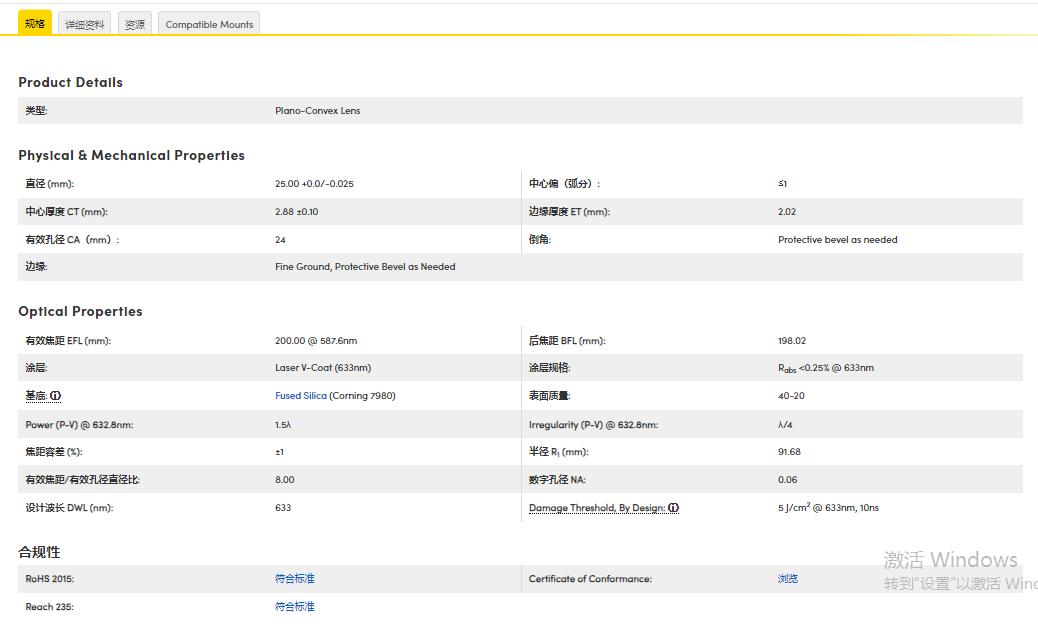Click the Damage Threshold, By Design label
Viewport: 1038px width, 624px height.
coord(597,508)
